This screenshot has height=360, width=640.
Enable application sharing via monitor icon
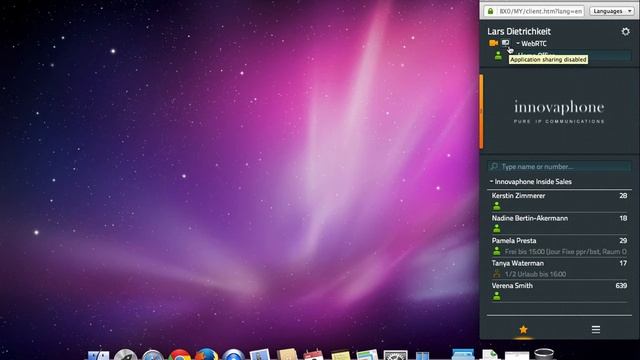coord(506,43)
